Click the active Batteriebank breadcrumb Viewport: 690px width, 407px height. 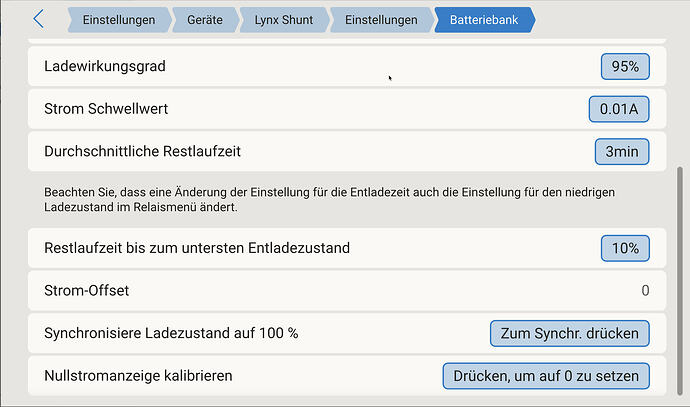click(x=484, y=20)
